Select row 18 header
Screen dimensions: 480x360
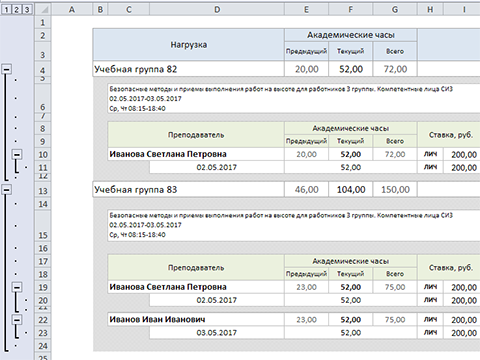click(43, 274)
